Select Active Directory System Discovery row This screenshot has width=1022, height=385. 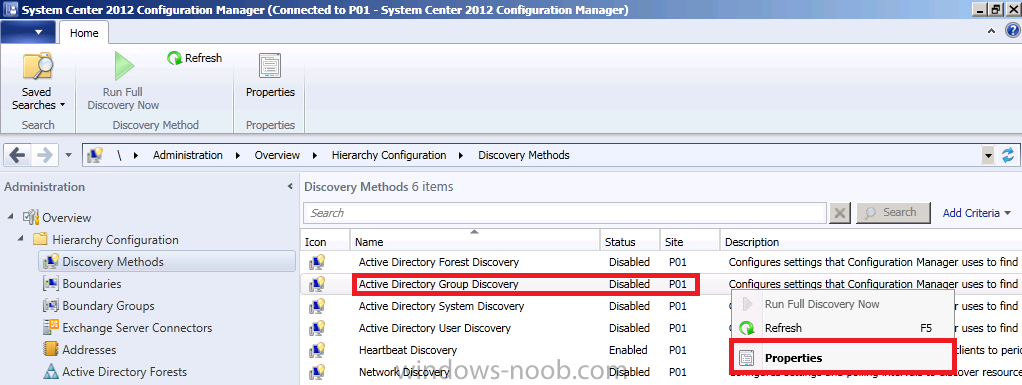pos(661,306)
